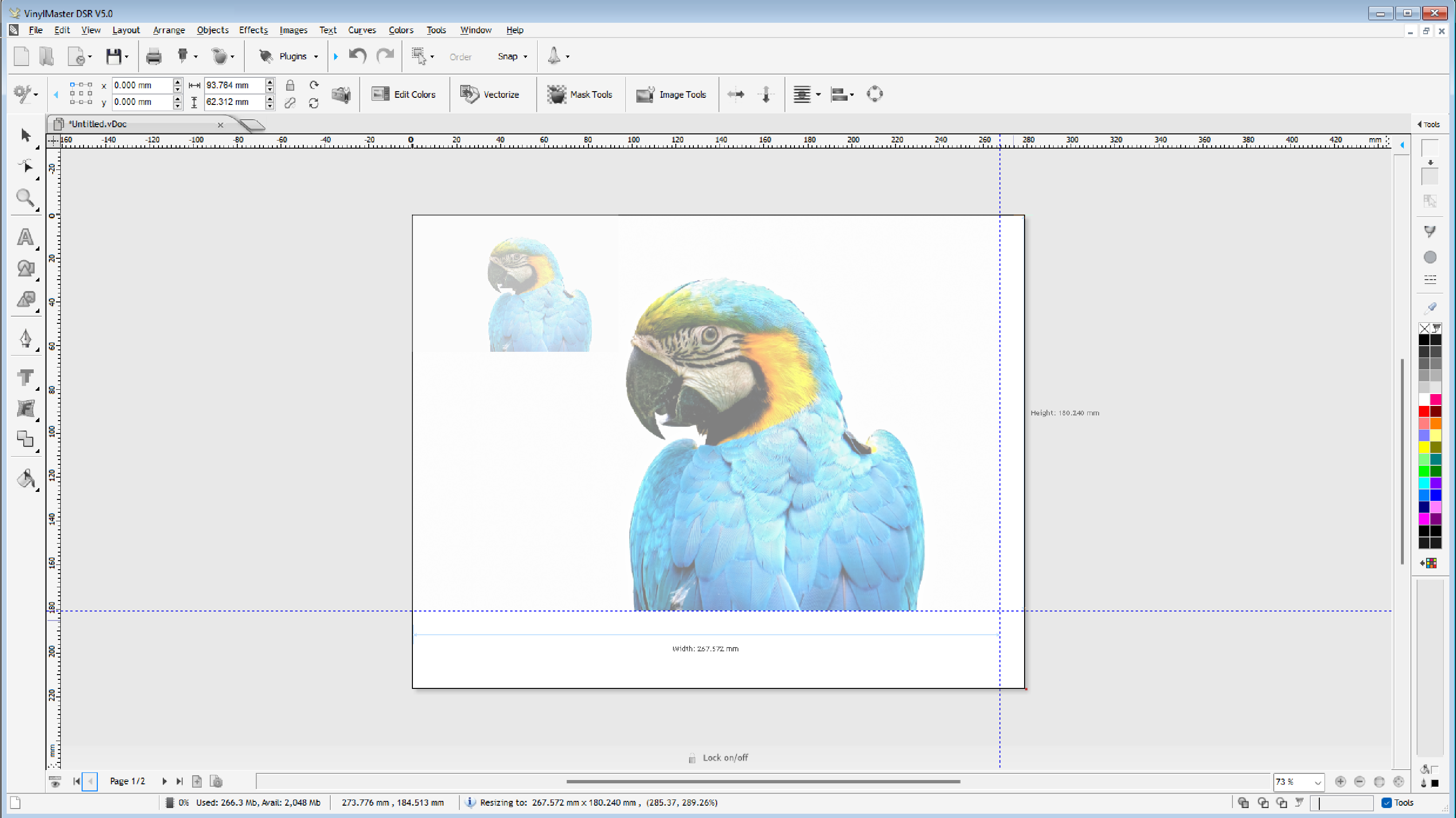The height and width of the screenshot is (818, 1456).
Task: Click the floppy disk save icon
Action: (113, 56)
